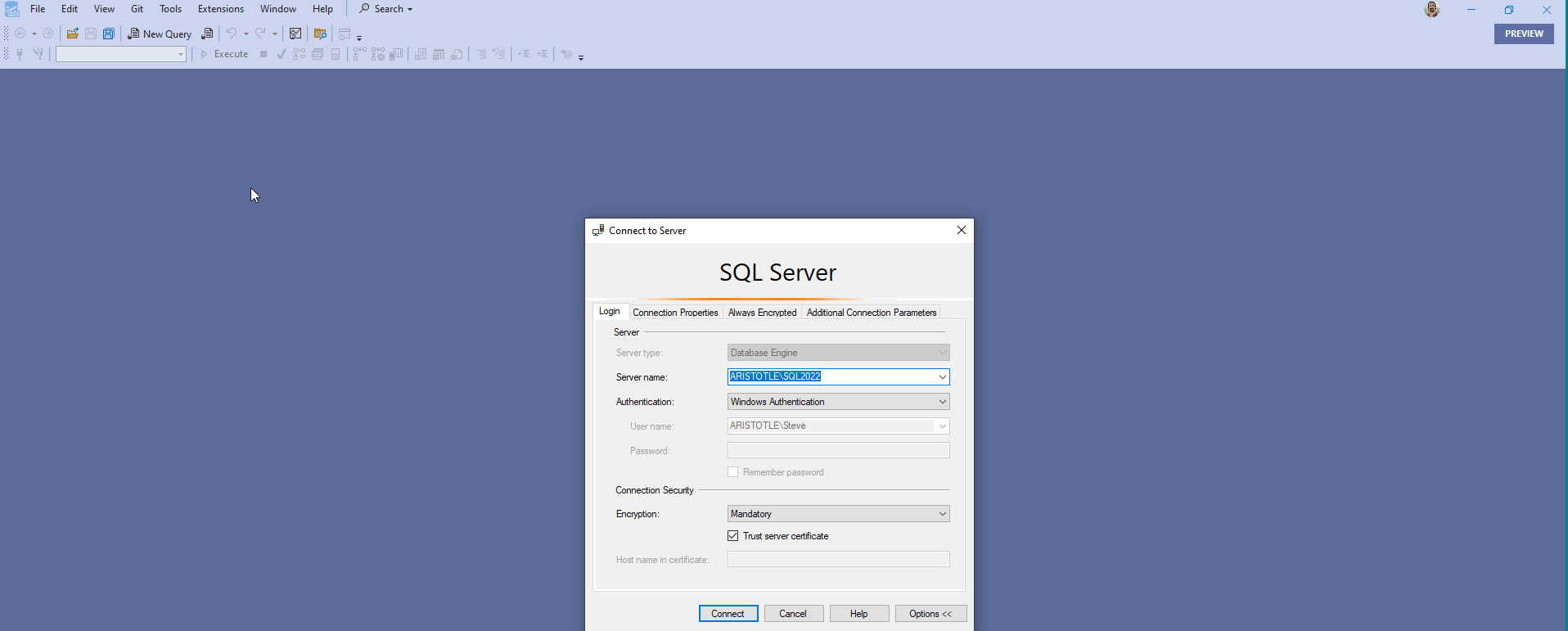This screenshot has height=631, width=1568.
Task: Open the Extensions menu
Action: pyautogui.click(x=221, y=9)
